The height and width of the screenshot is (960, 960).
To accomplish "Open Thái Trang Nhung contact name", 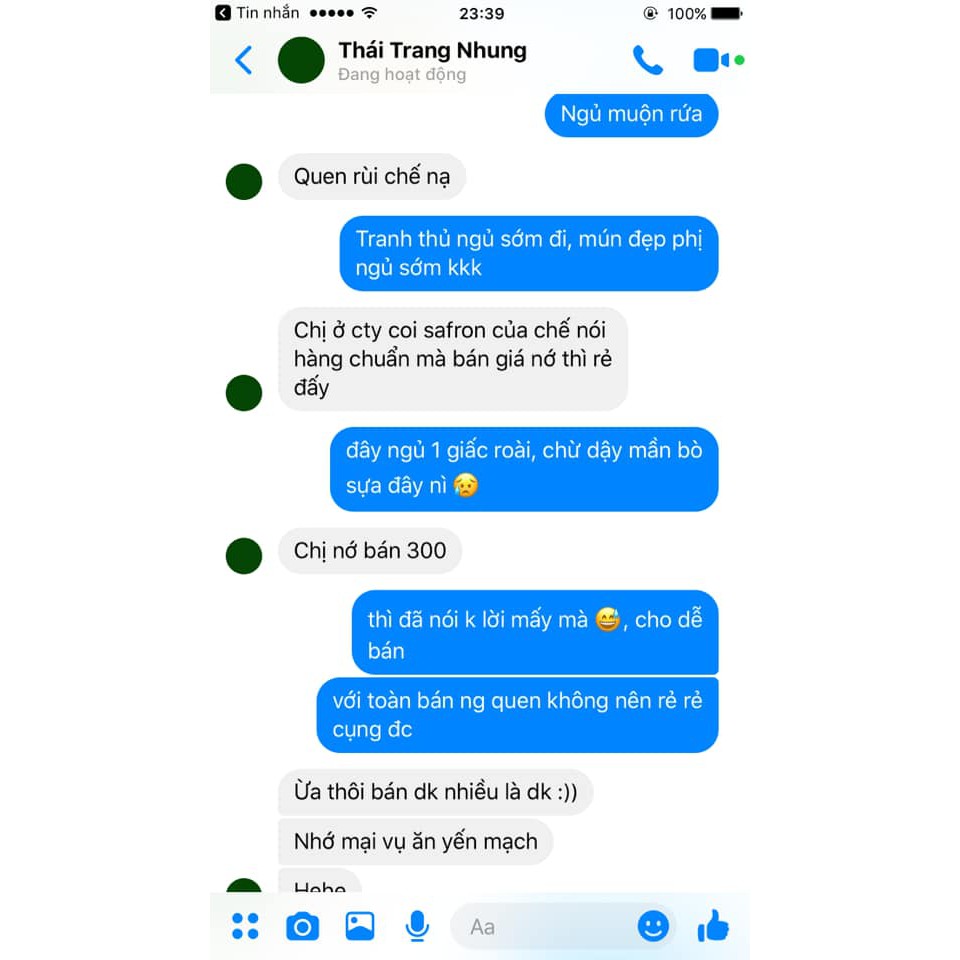I will (x=432, y=51).
